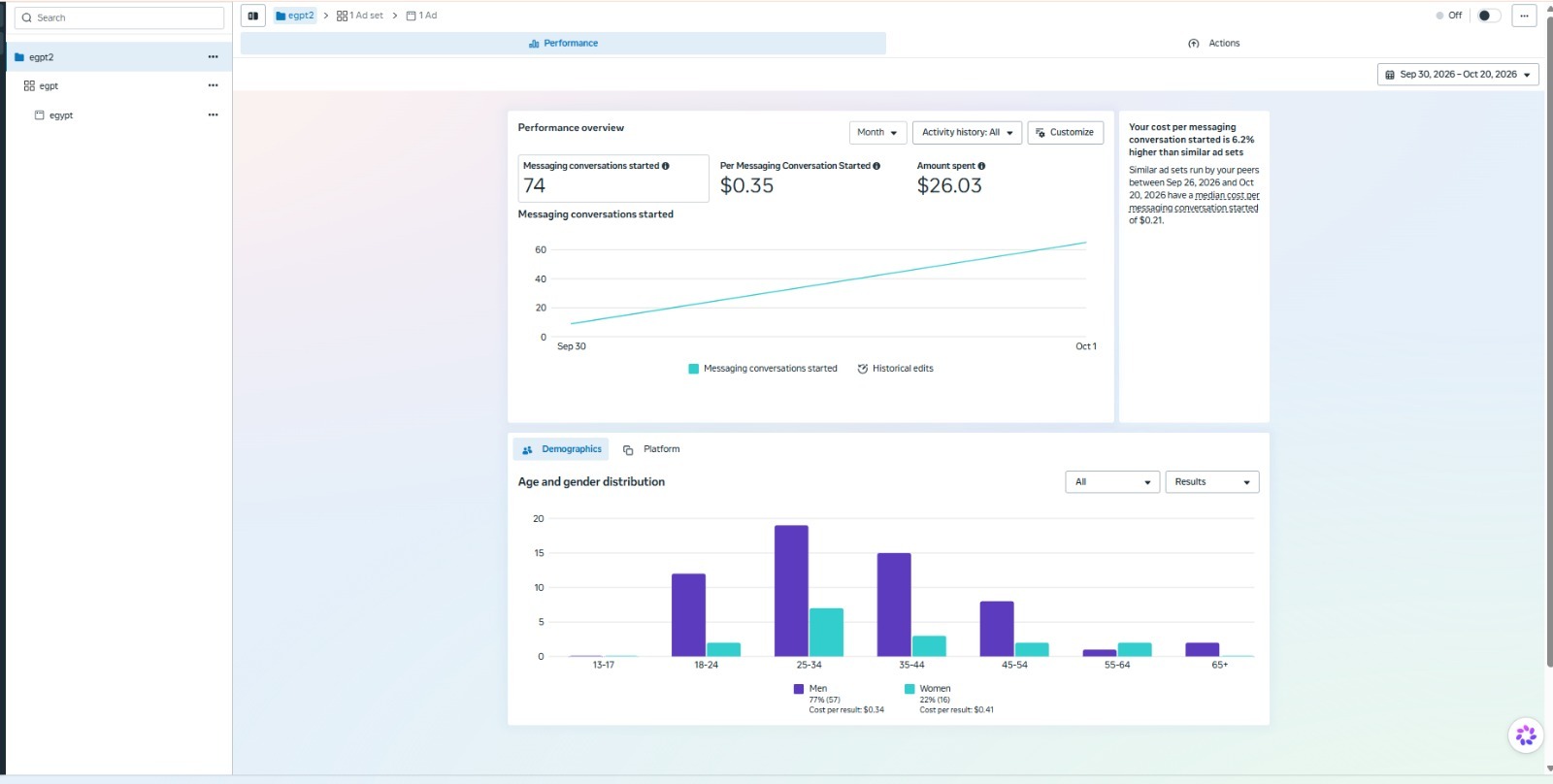The image size is (1553, 784).
Task: Toggle the campaign Off switch
Action: [1489, 16]
